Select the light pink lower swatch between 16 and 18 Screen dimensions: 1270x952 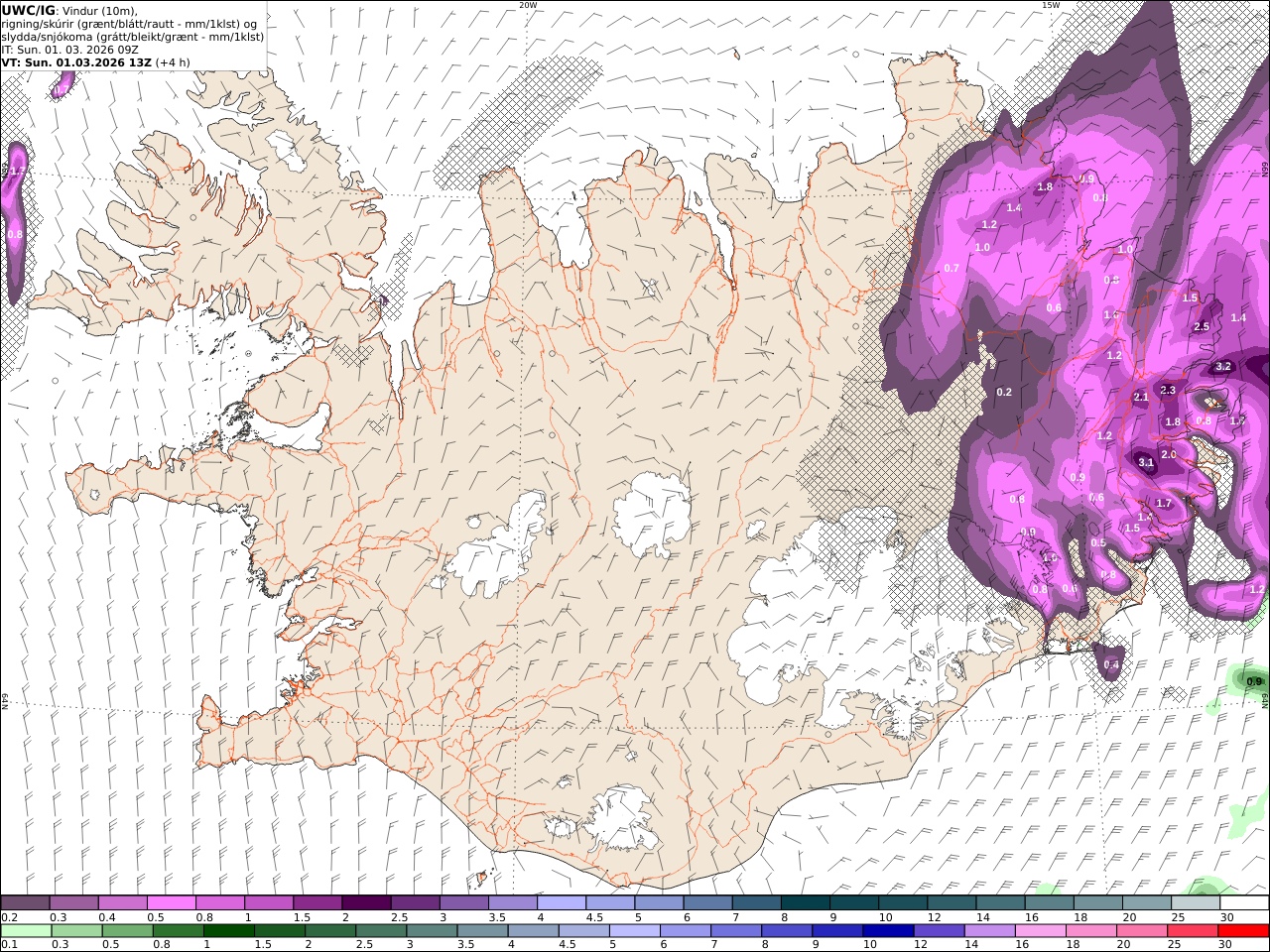coord(1039,930)
